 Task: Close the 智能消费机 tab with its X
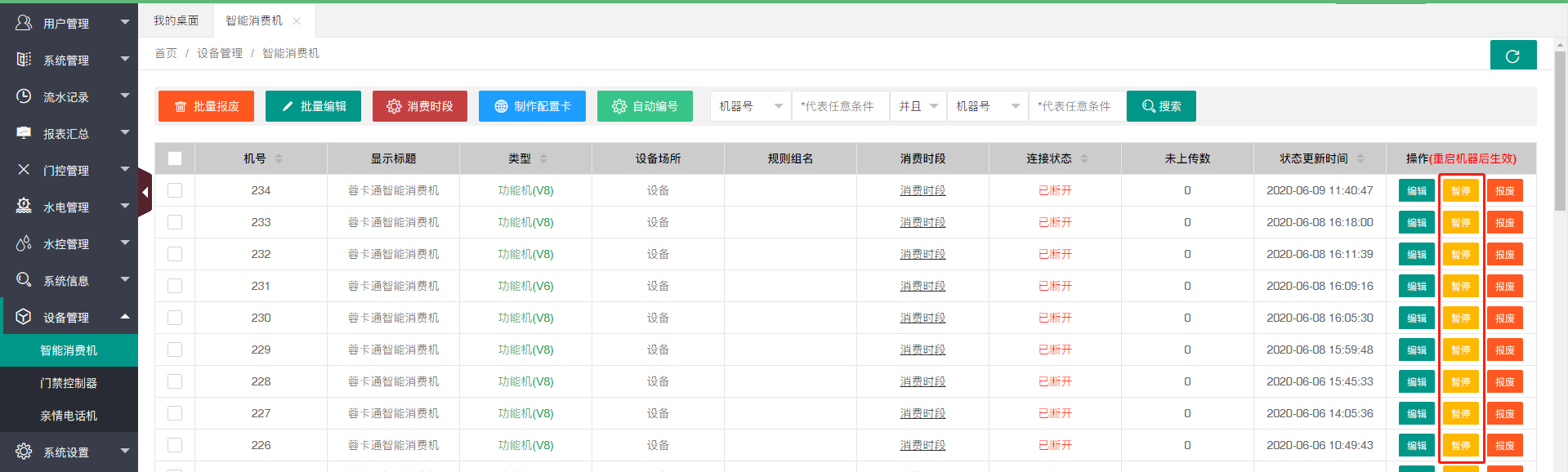(x=297, y=21)
